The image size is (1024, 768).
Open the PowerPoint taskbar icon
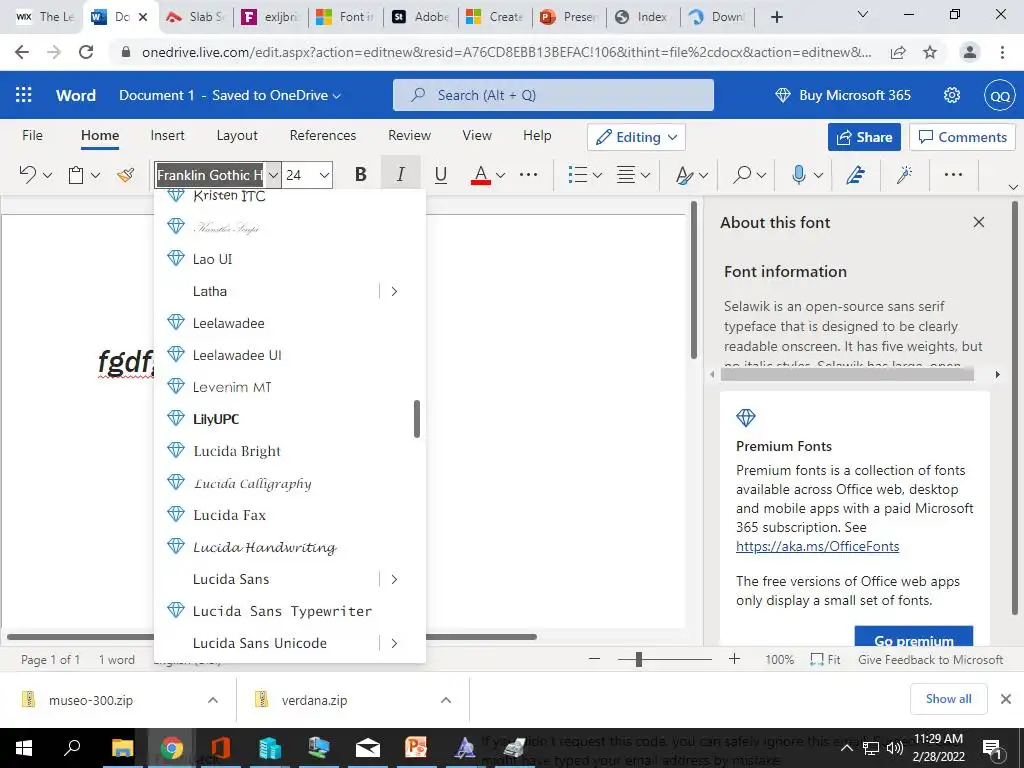415,748
